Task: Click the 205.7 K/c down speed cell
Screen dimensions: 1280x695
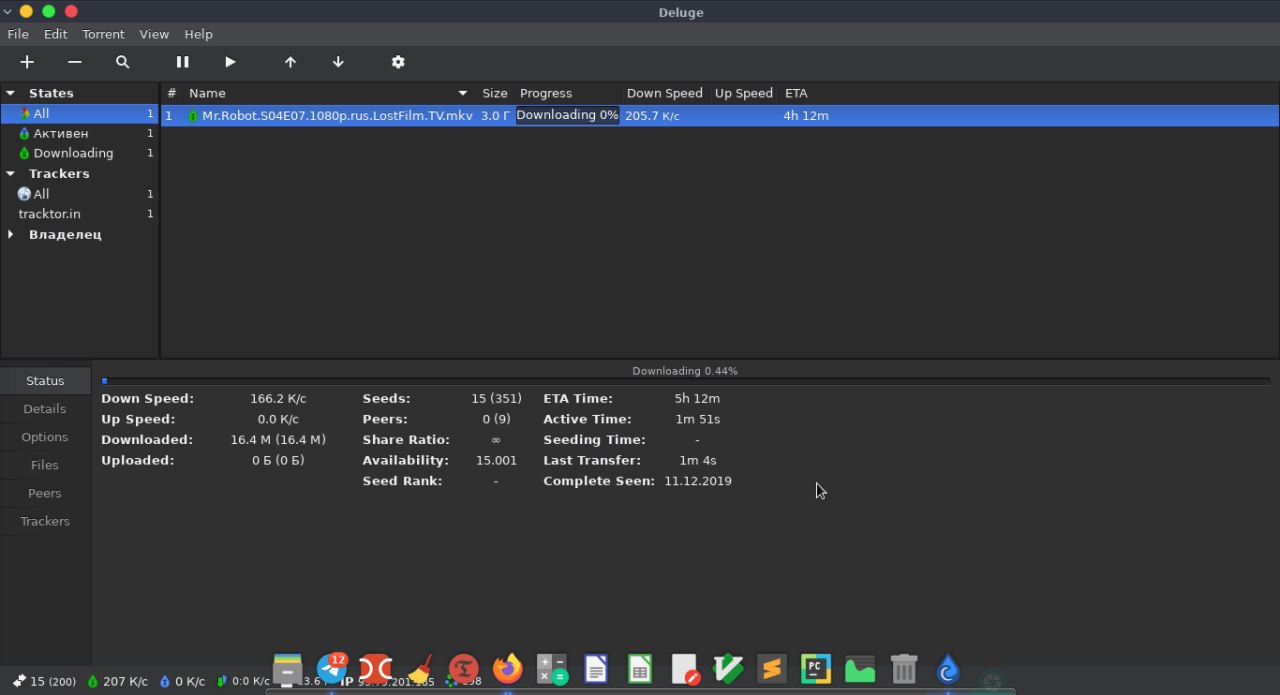Action: pos(652,116)
